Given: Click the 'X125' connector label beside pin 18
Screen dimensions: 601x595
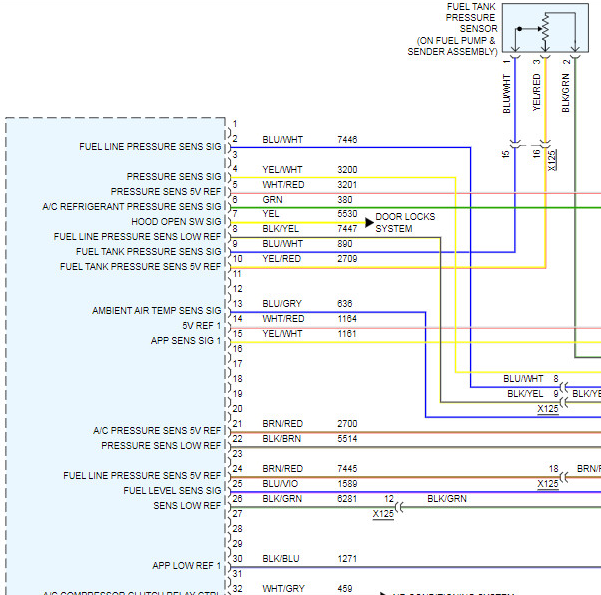Looking at the screenshot, I should 548,483.
